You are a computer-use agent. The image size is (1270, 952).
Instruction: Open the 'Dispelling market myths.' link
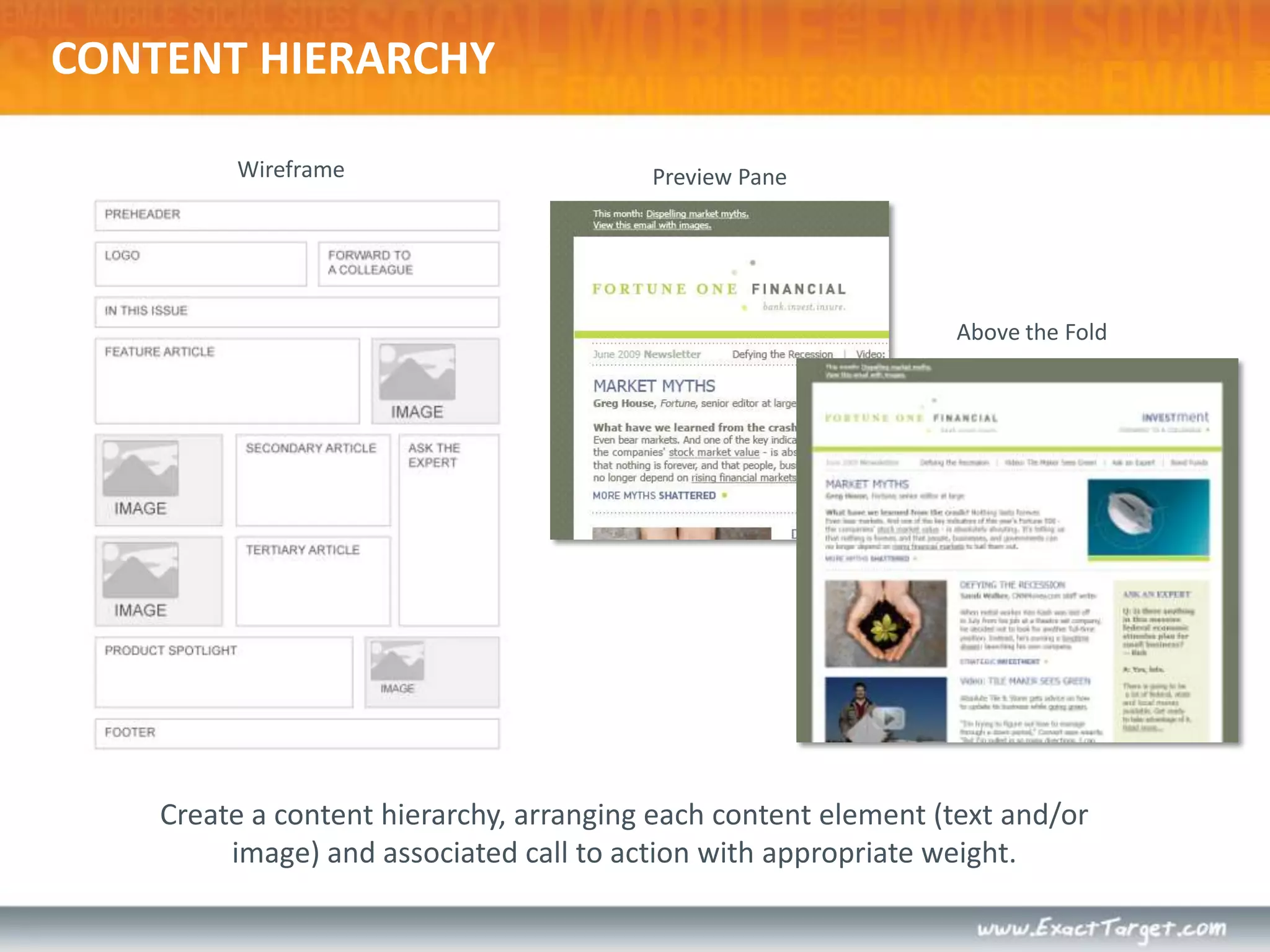click(x=697, y=214)
